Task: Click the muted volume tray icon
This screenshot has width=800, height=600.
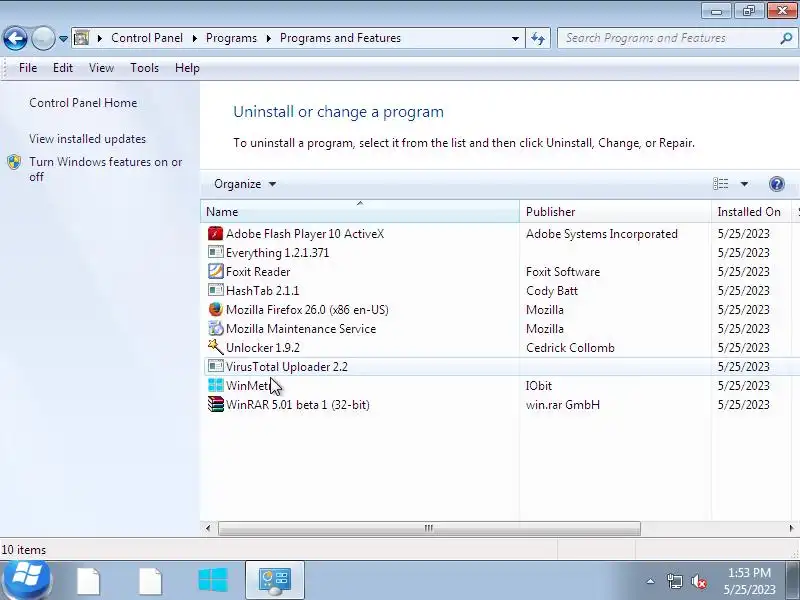Action: (x=698, y=581)
